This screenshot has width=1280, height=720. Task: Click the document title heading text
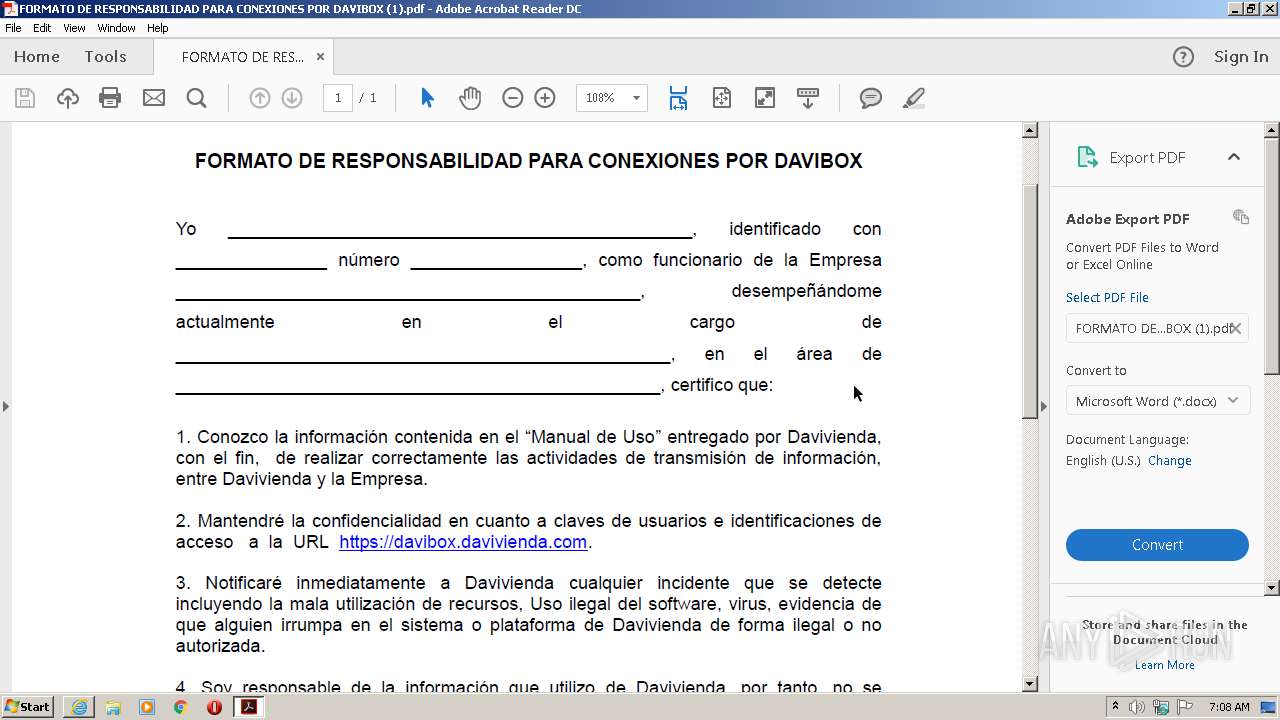pyautogui.click(x=528, y=161)
